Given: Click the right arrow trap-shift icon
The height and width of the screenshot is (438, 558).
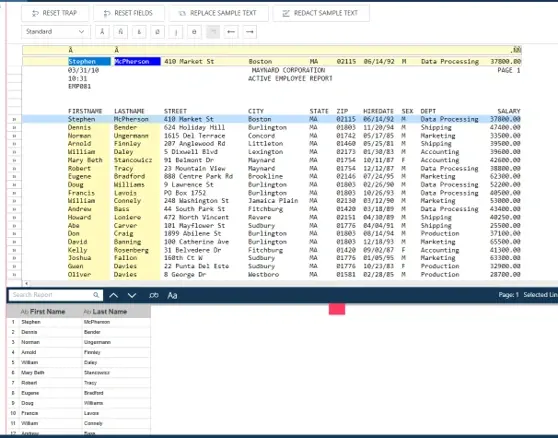Looking at the screenshot, I should pyautogui.click(x=249, y=32).
